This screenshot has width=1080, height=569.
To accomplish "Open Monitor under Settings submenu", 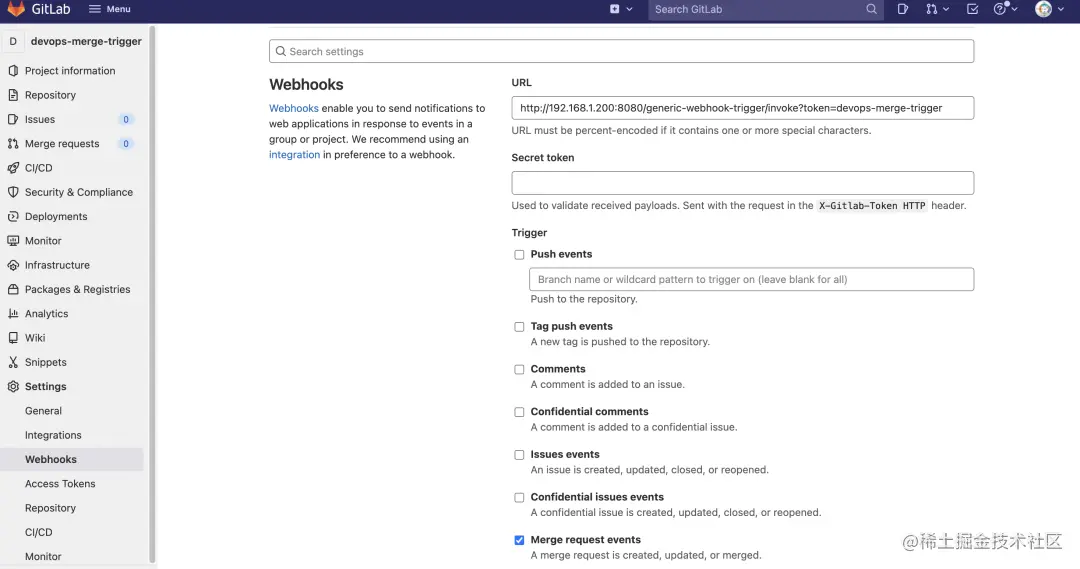I will click(43, 556).
